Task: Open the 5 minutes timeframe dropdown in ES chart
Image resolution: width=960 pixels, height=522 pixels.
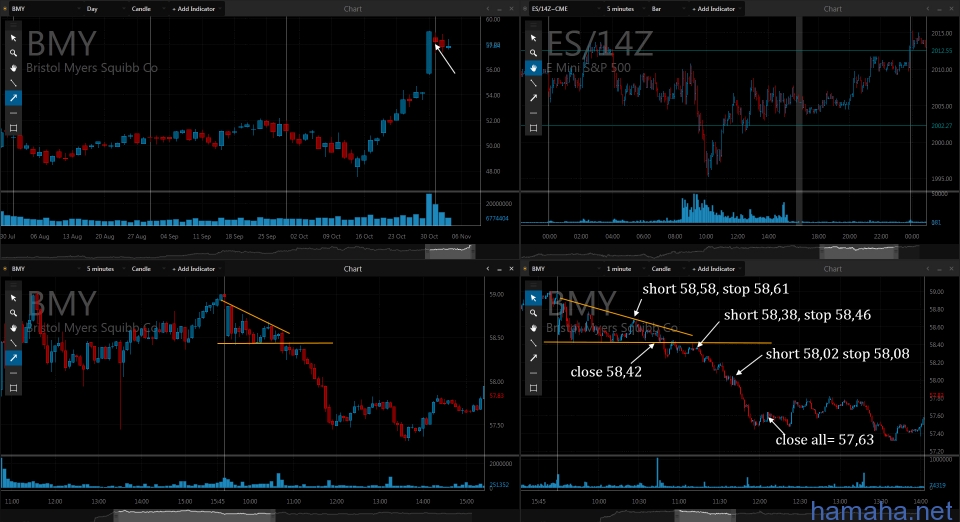Action: coord(624,9)
